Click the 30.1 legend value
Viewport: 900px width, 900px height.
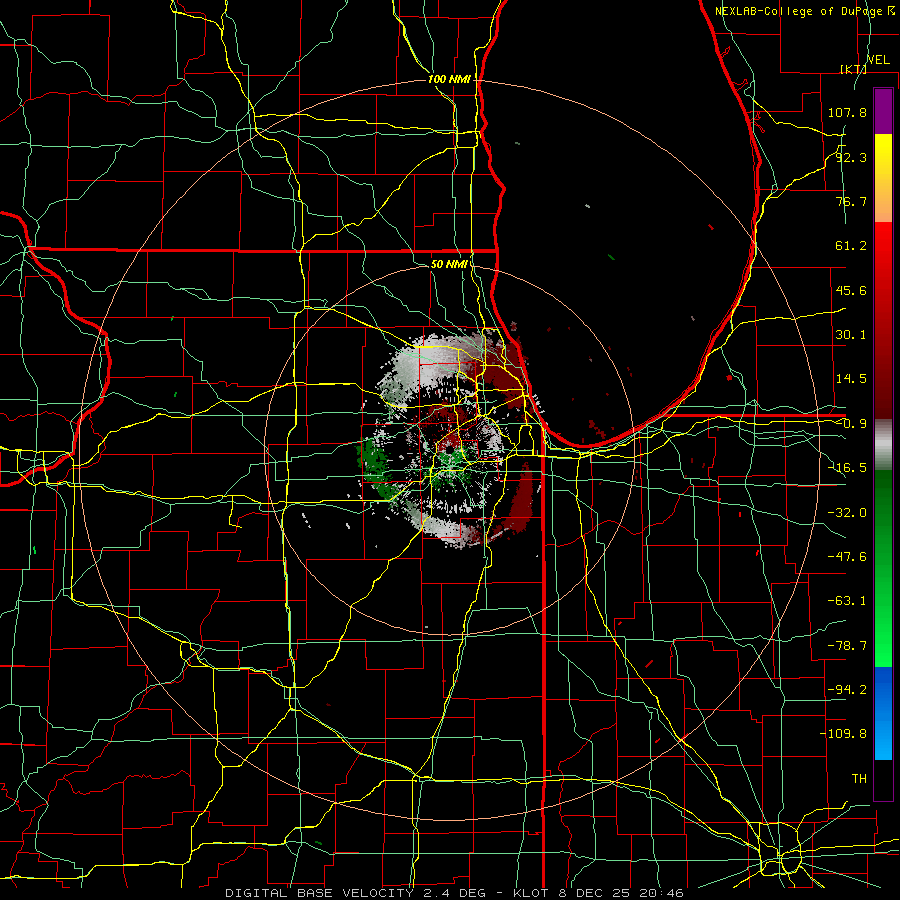(x=851, y=335)
